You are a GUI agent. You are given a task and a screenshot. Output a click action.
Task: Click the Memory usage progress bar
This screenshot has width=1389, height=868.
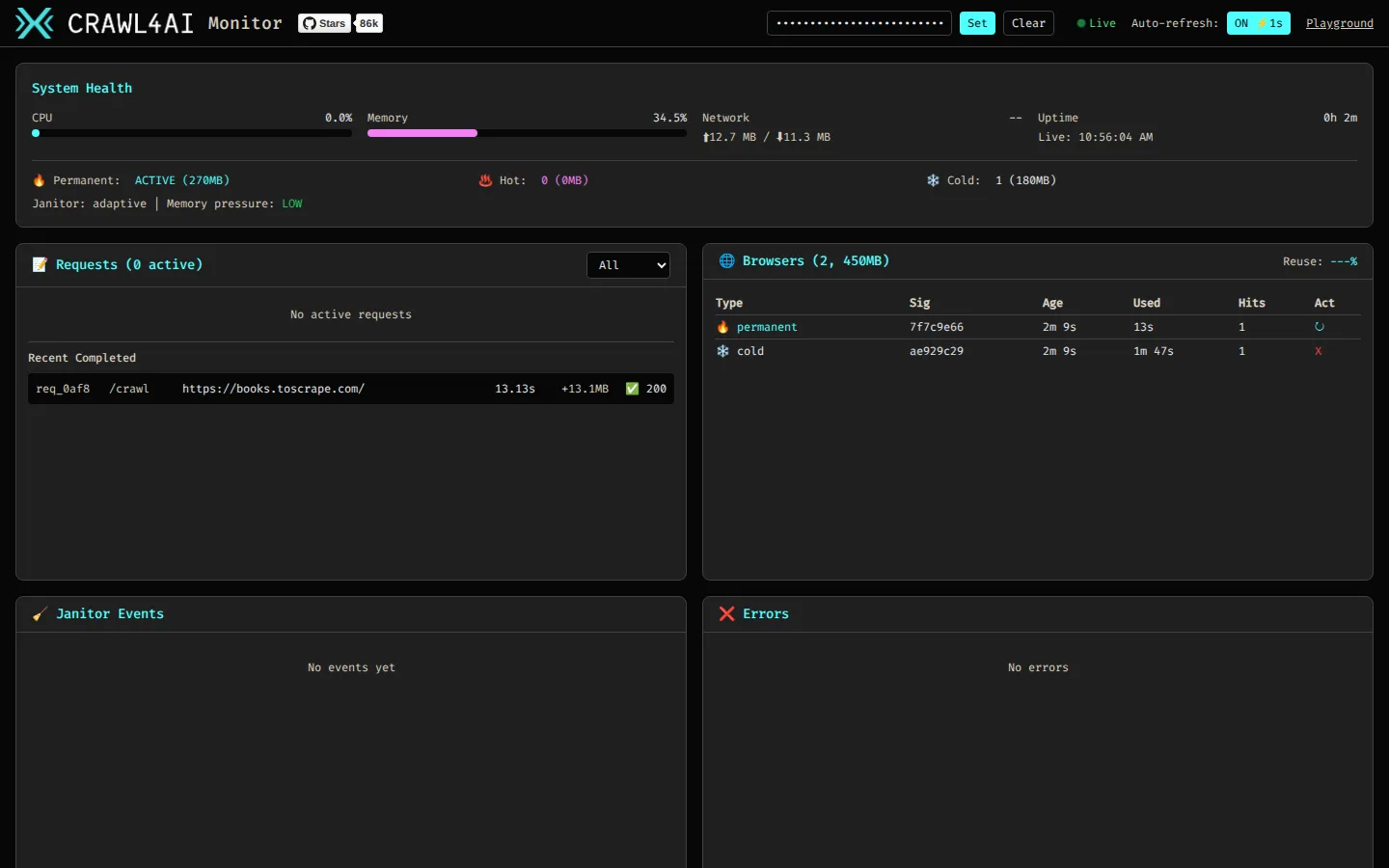click(527, 133)
